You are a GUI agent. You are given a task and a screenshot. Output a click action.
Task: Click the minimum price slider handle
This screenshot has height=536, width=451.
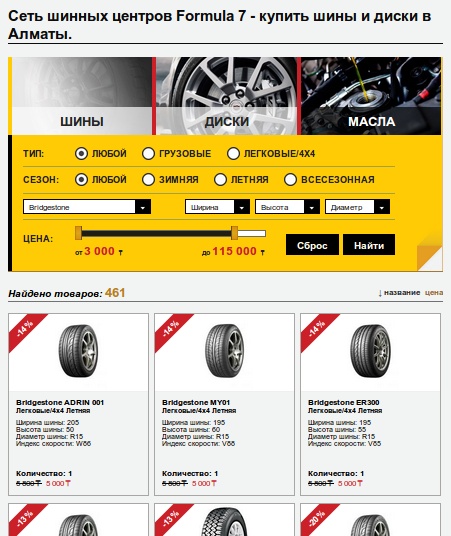[x=78, y=233]
